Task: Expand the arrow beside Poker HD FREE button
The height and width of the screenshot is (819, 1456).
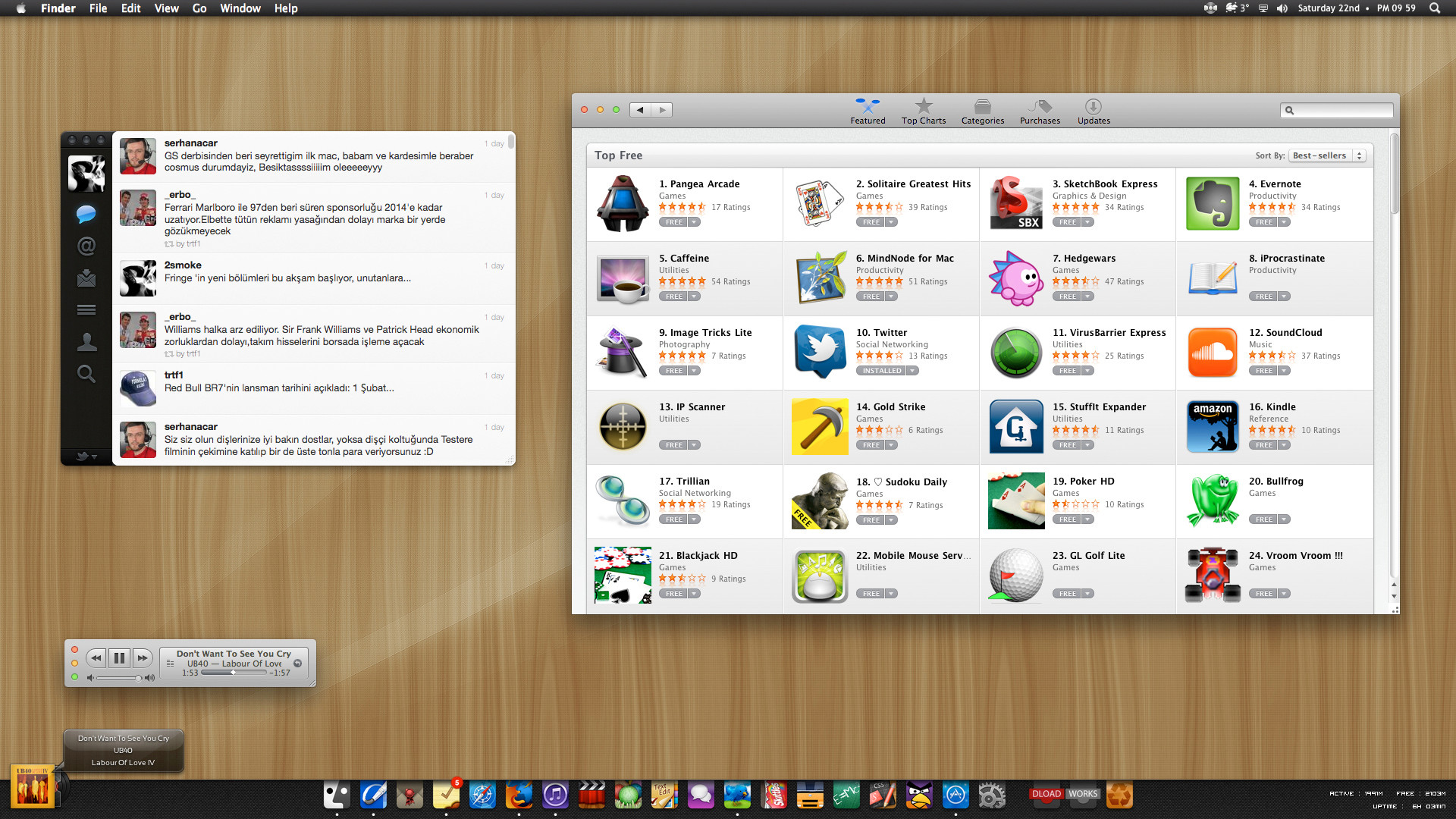Action: point(1088,519)
